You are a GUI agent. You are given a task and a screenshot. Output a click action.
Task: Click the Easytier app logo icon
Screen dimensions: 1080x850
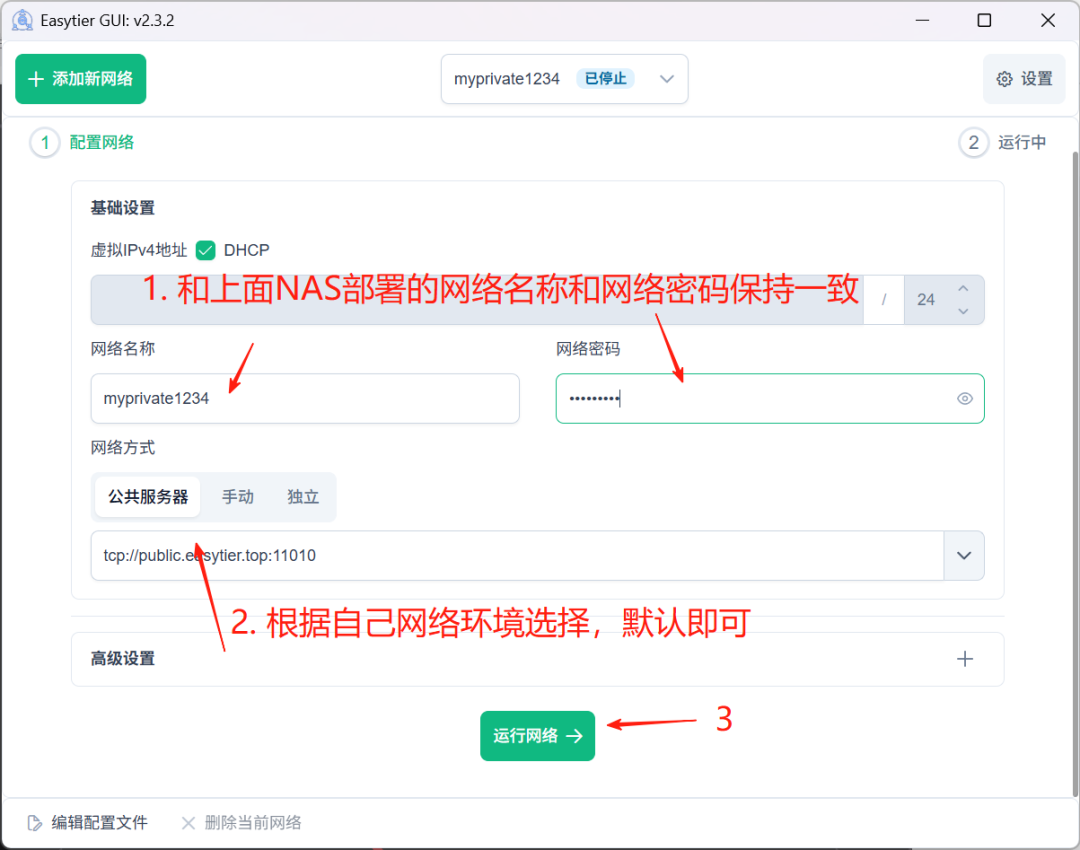click(22, 21)
